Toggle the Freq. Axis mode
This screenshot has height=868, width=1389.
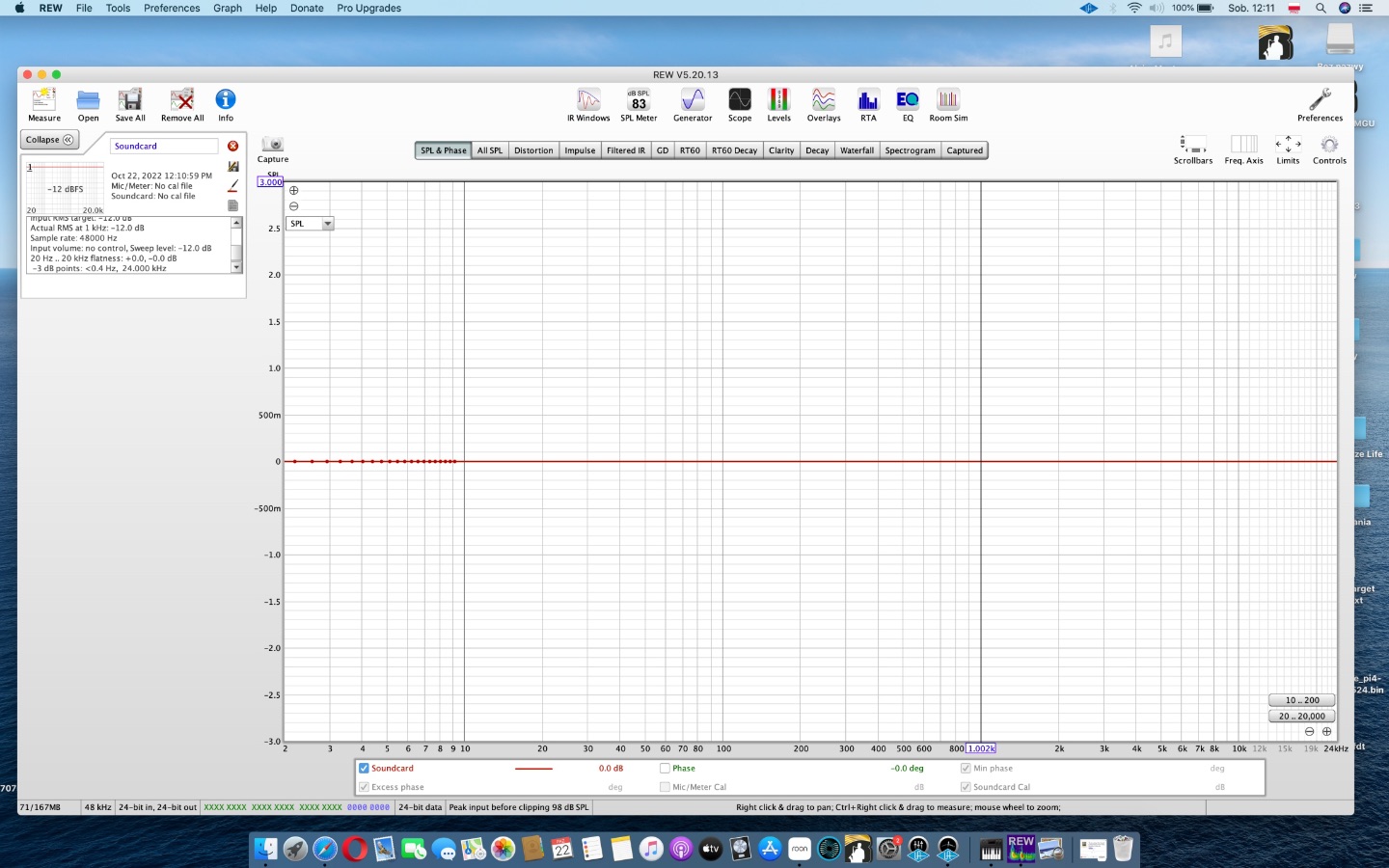pos(1243,149)
